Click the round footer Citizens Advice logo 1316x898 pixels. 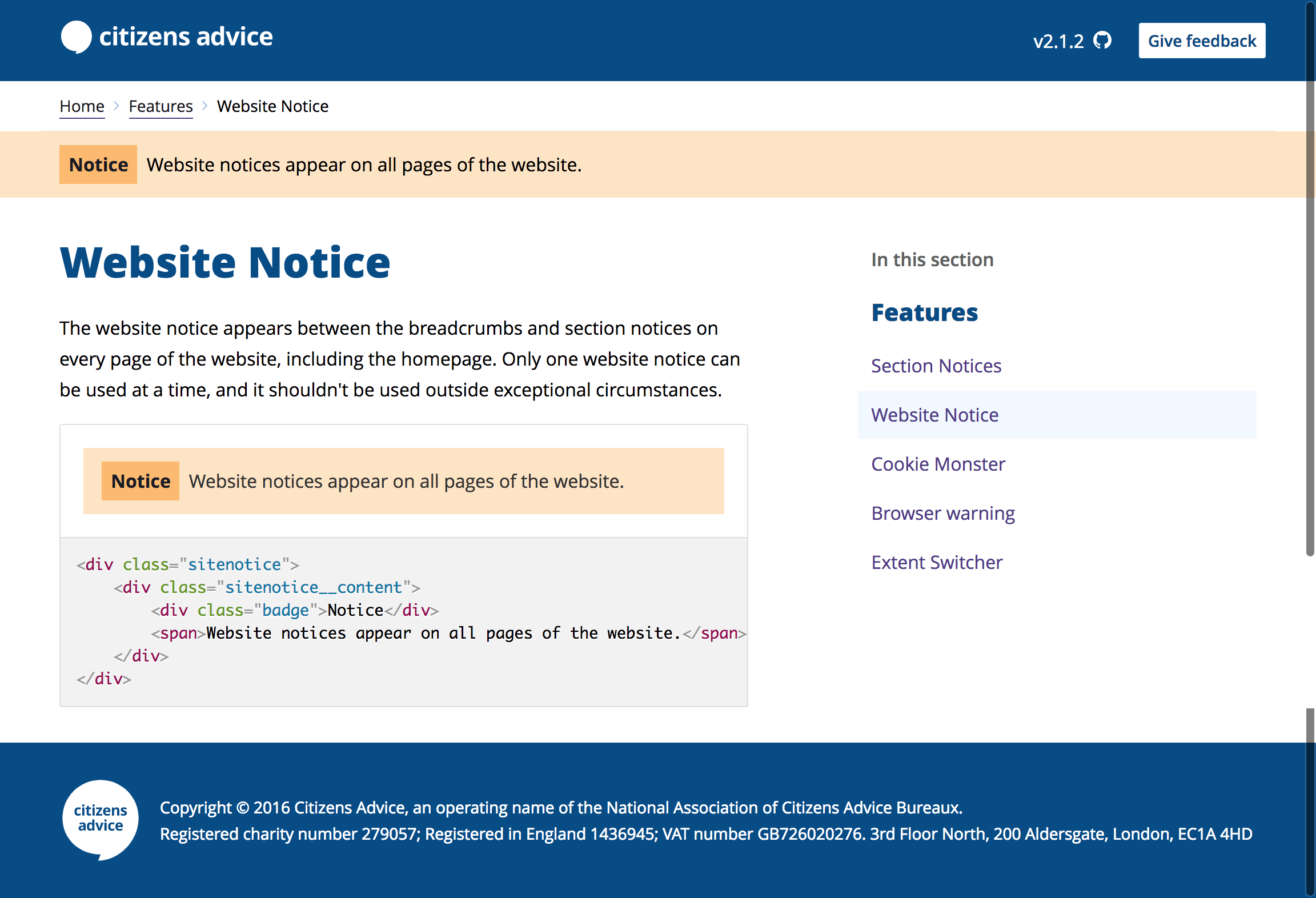pos(101,819)
